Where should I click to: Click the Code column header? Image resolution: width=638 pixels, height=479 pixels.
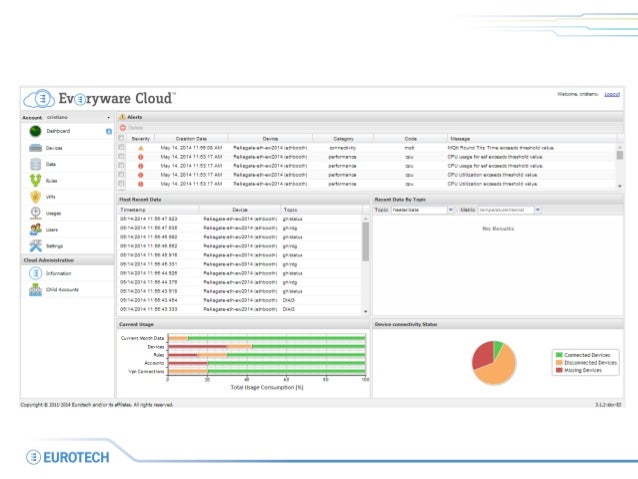(x=411, y=139)
